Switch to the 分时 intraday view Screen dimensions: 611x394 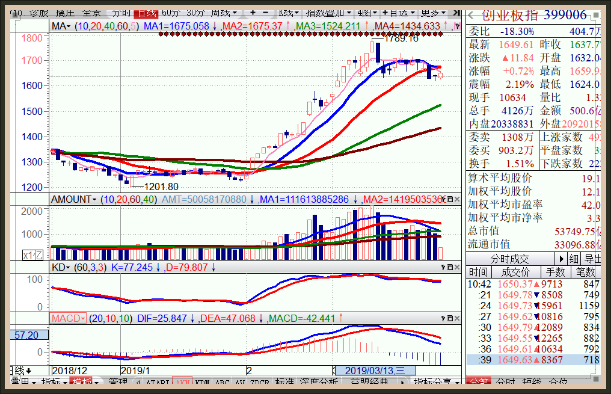[x=121, y=14]
